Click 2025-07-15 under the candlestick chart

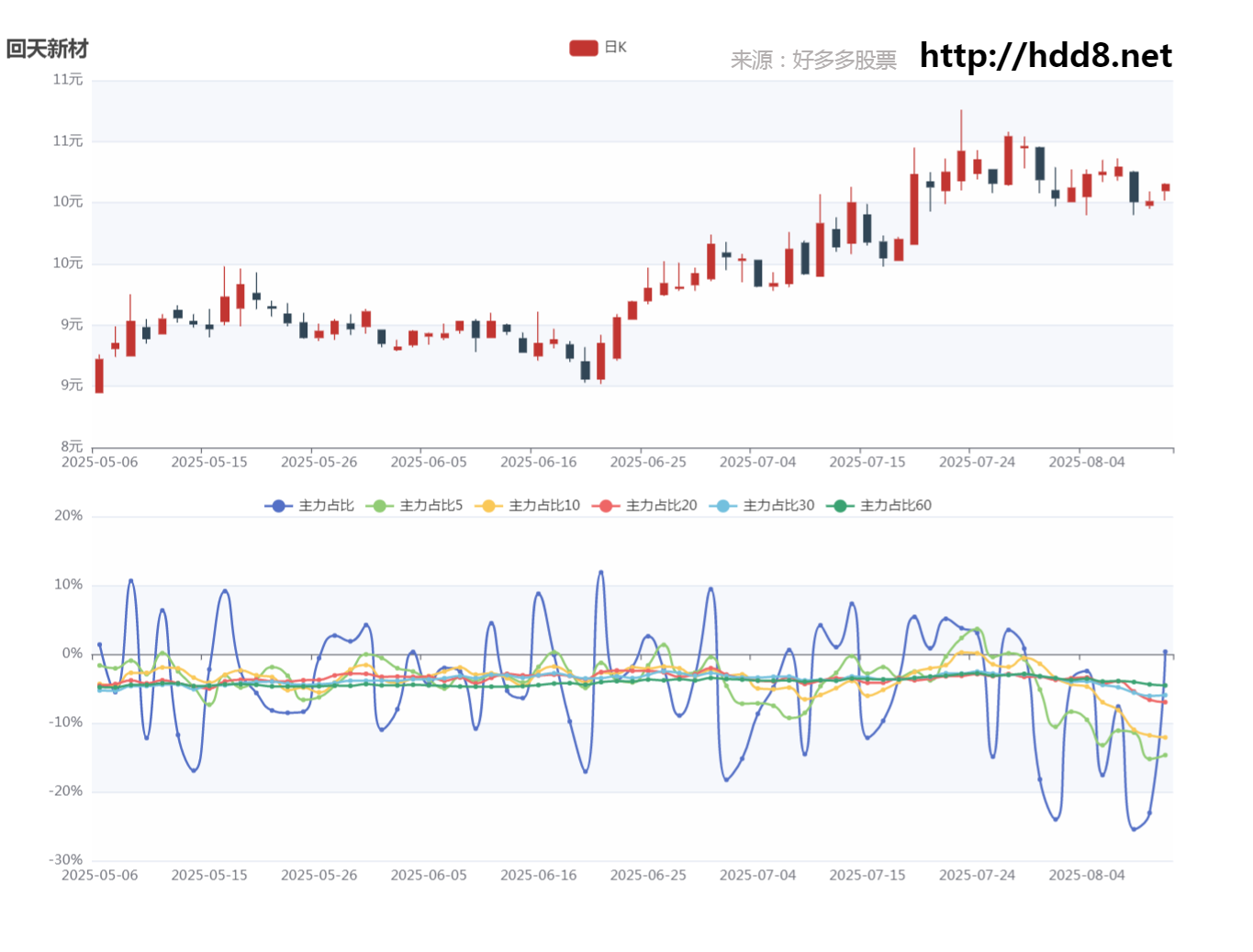867,463
